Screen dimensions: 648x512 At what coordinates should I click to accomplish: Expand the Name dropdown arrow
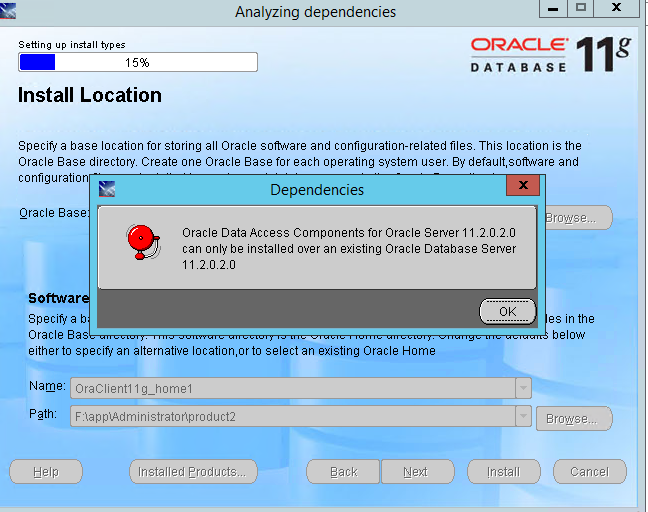[x=524, y=388]
